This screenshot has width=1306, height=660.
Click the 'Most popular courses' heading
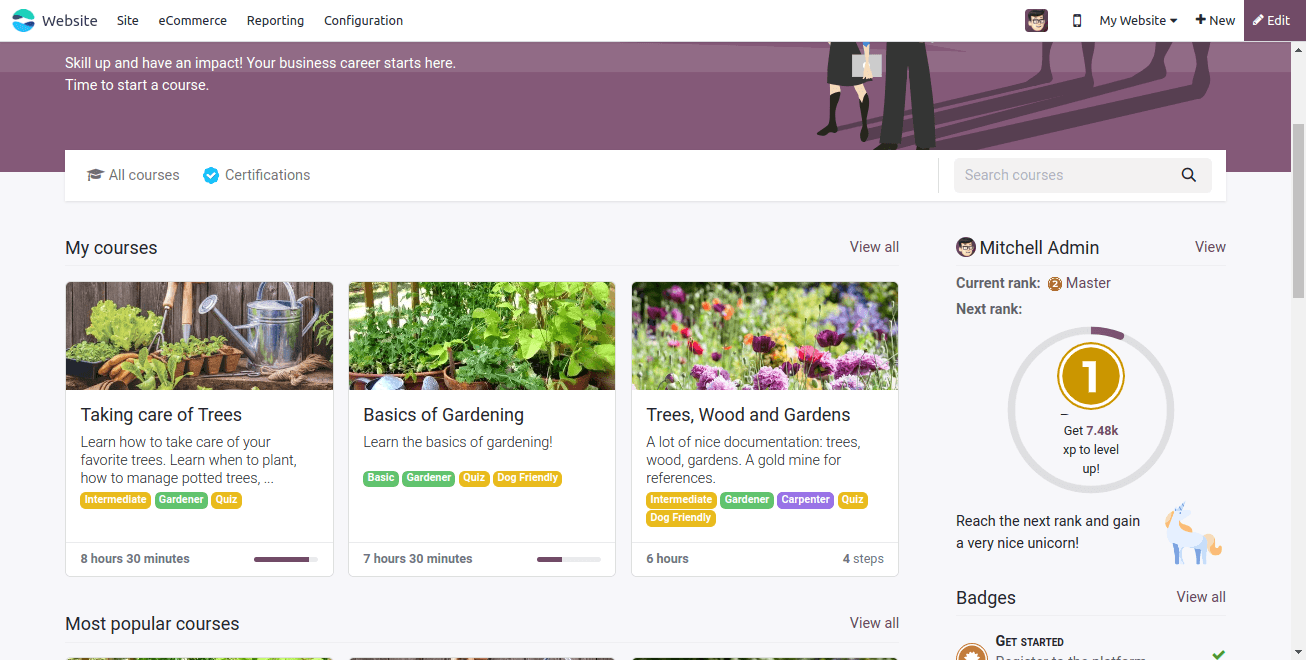152,624
